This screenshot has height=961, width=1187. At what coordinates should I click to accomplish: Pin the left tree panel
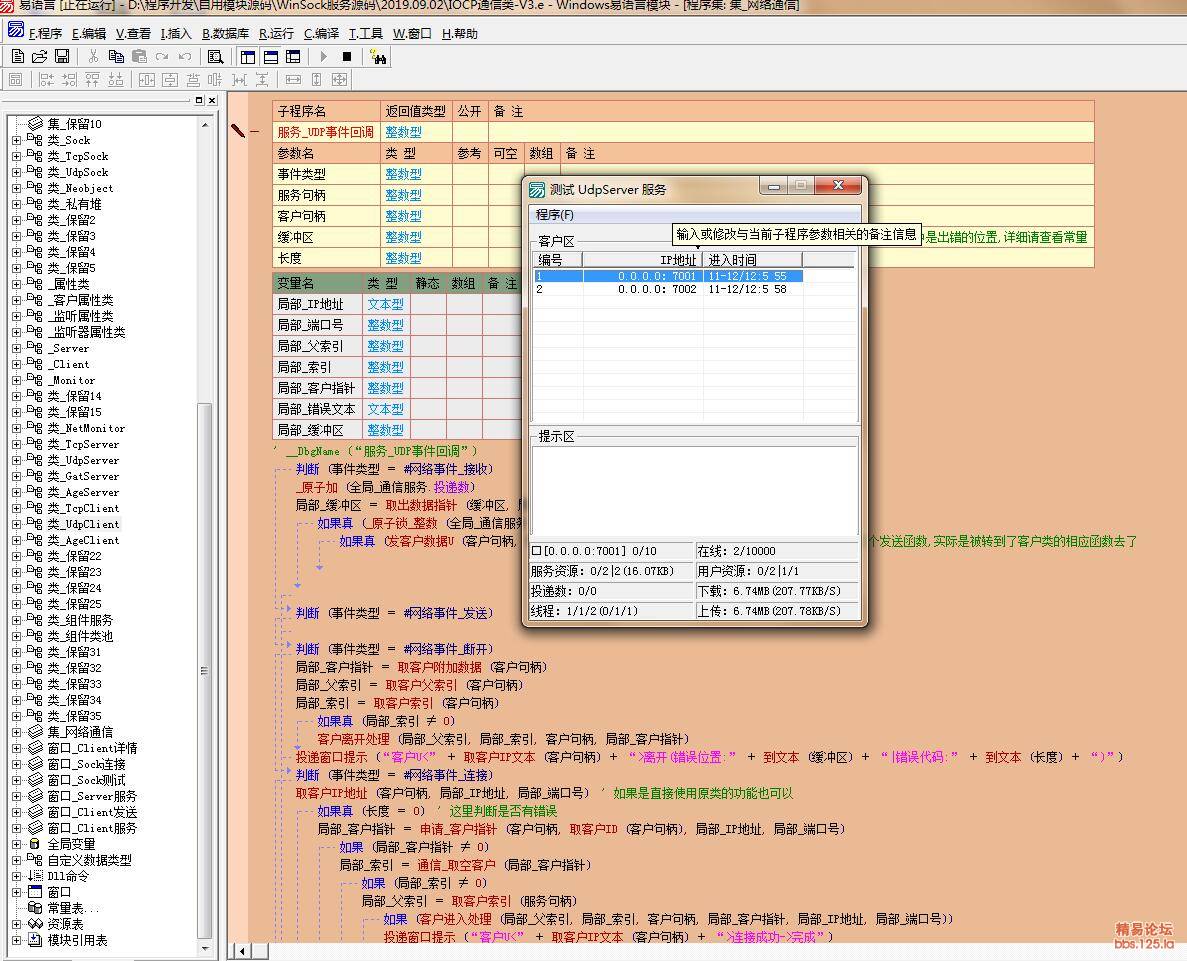click(x=199, y=100)
